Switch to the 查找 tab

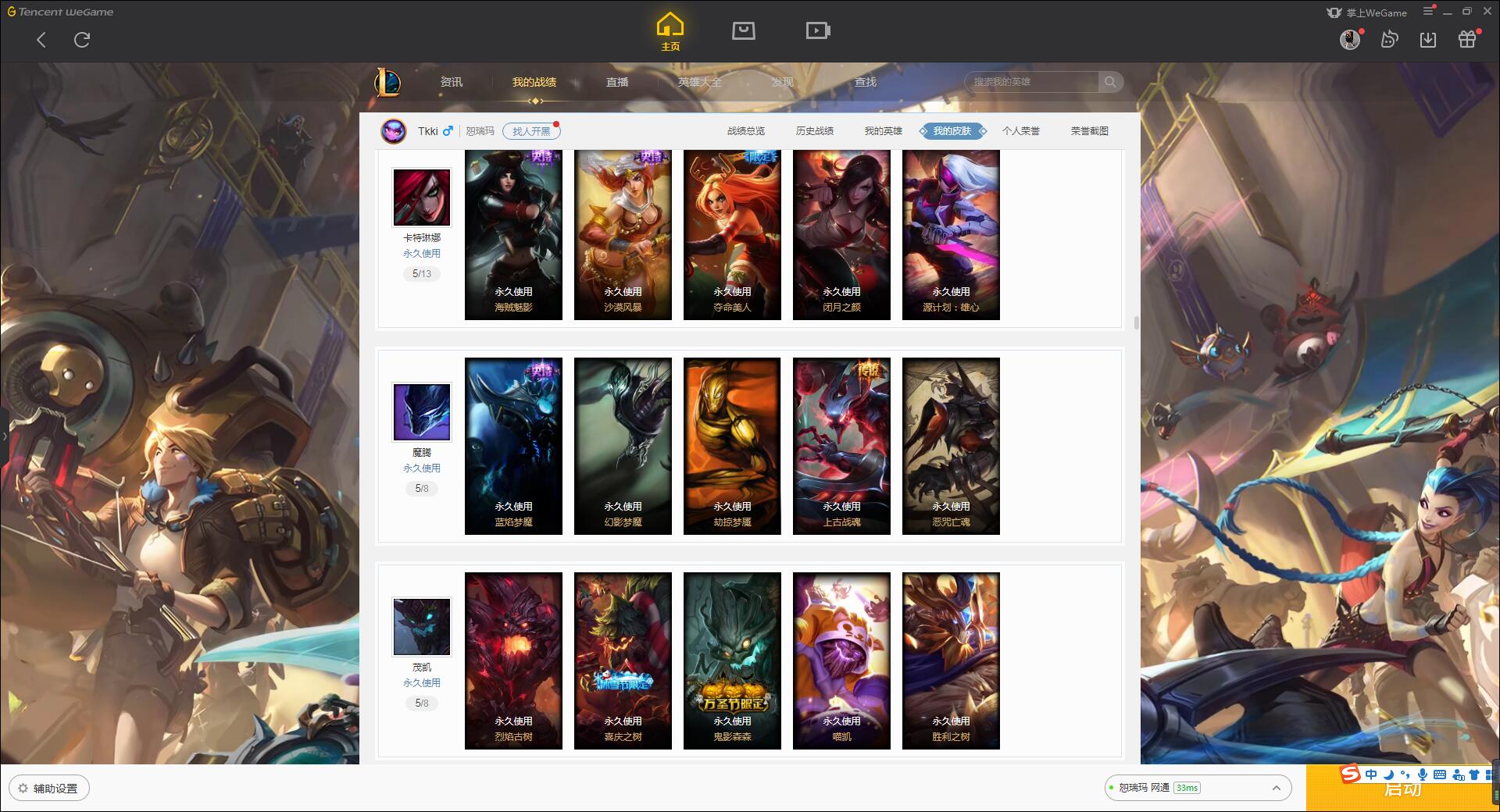[866, 82]
